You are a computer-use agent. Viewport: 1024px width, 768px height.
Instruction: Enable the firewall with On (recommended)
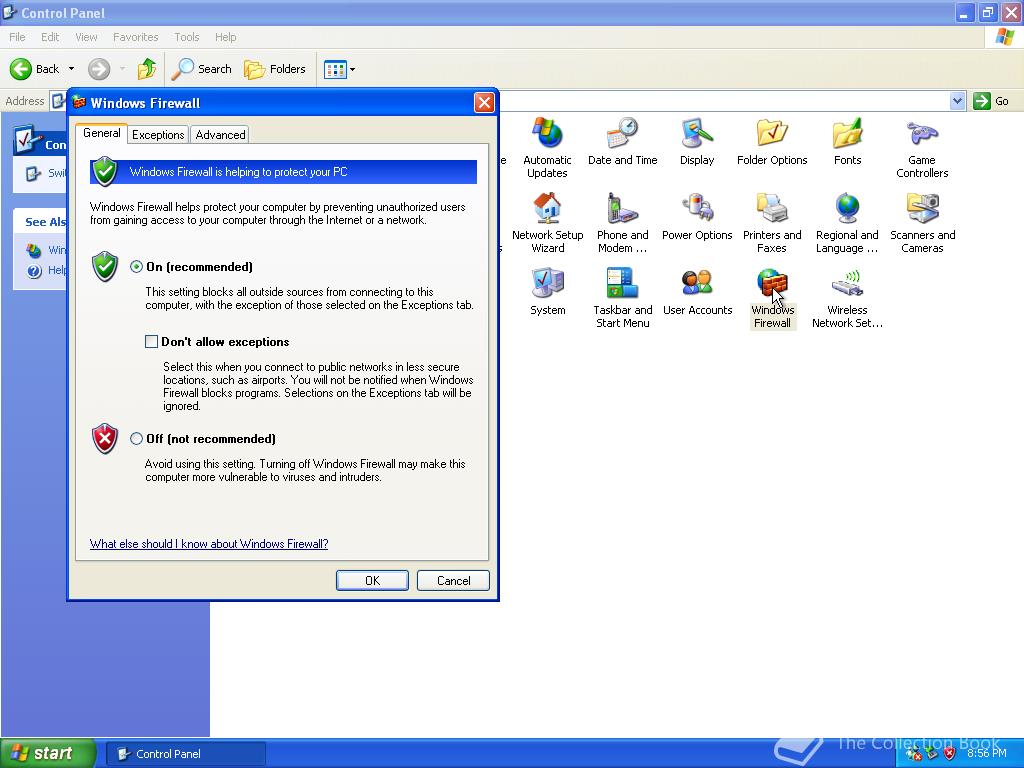click(136, 267)
